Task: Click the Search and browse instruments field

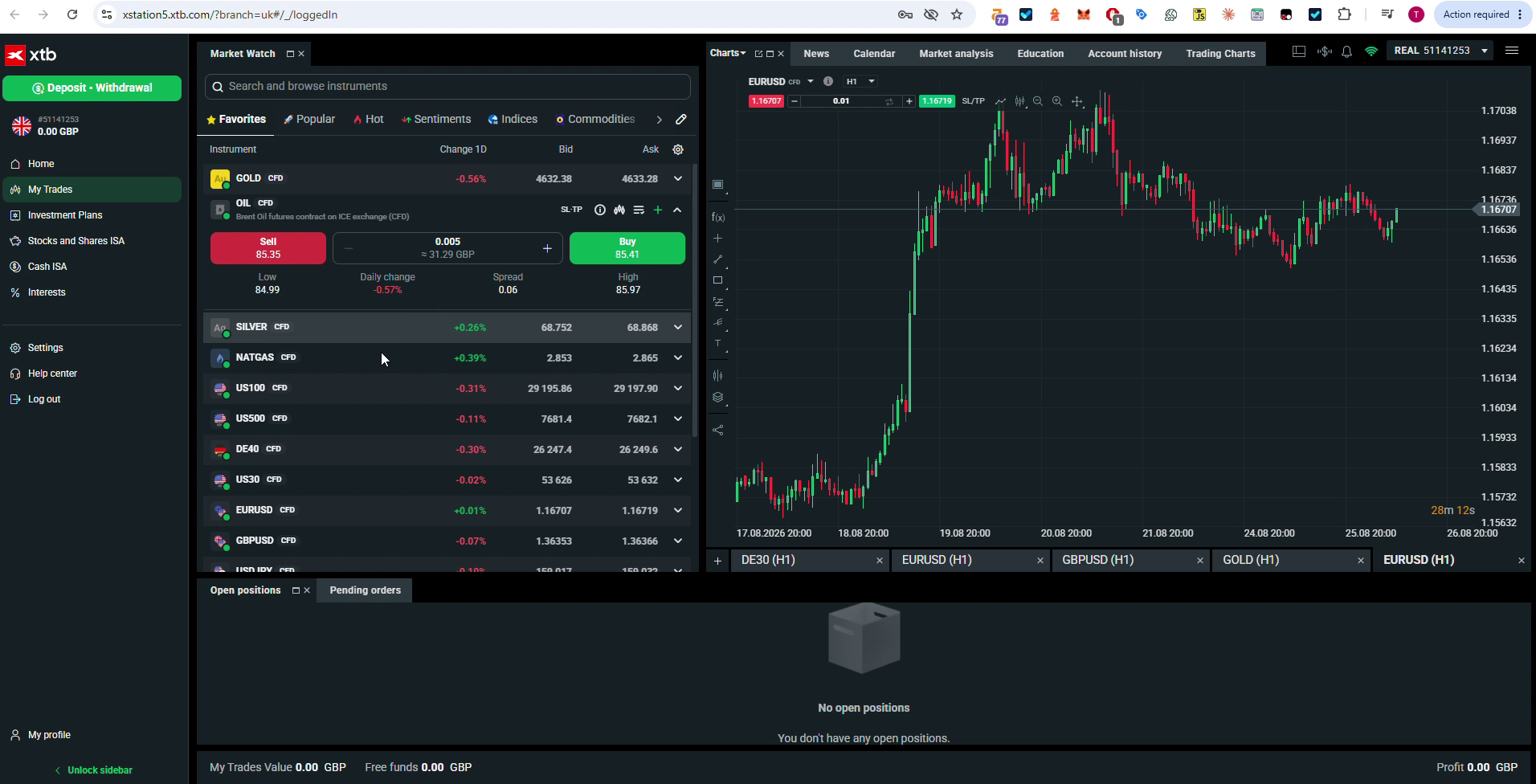Action: click(x=447, y=87)
